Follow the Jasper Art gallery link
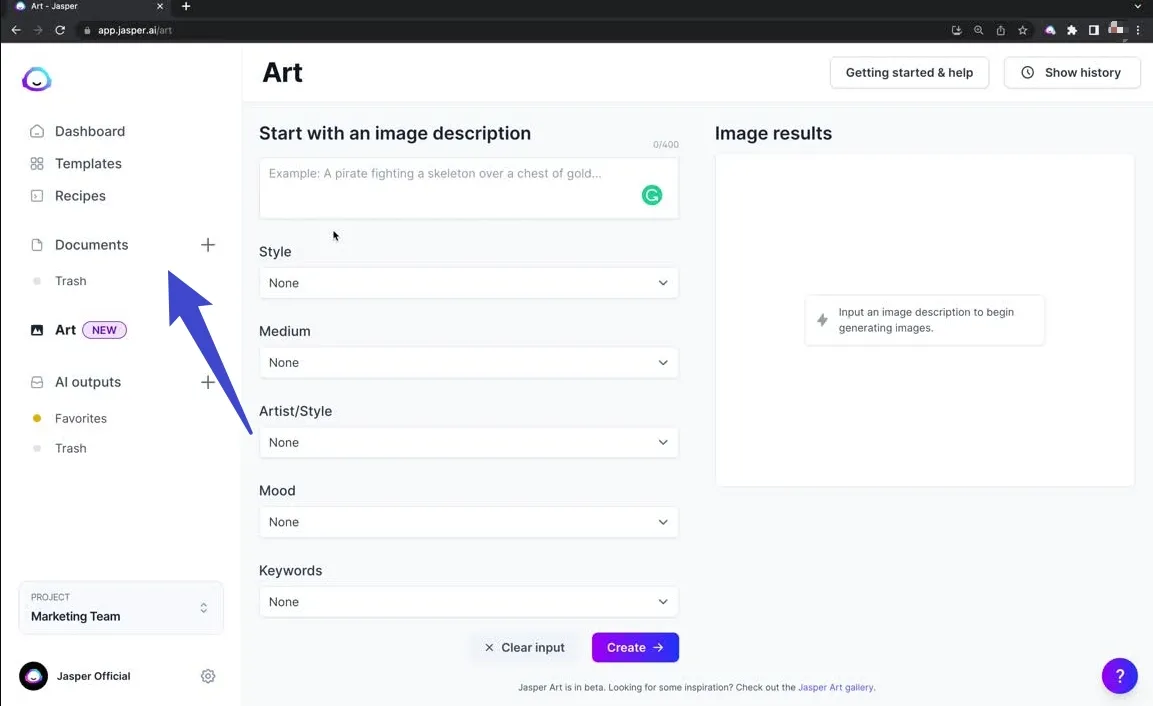The width and height of the screenshot is (1153, 706). (835, 688)
